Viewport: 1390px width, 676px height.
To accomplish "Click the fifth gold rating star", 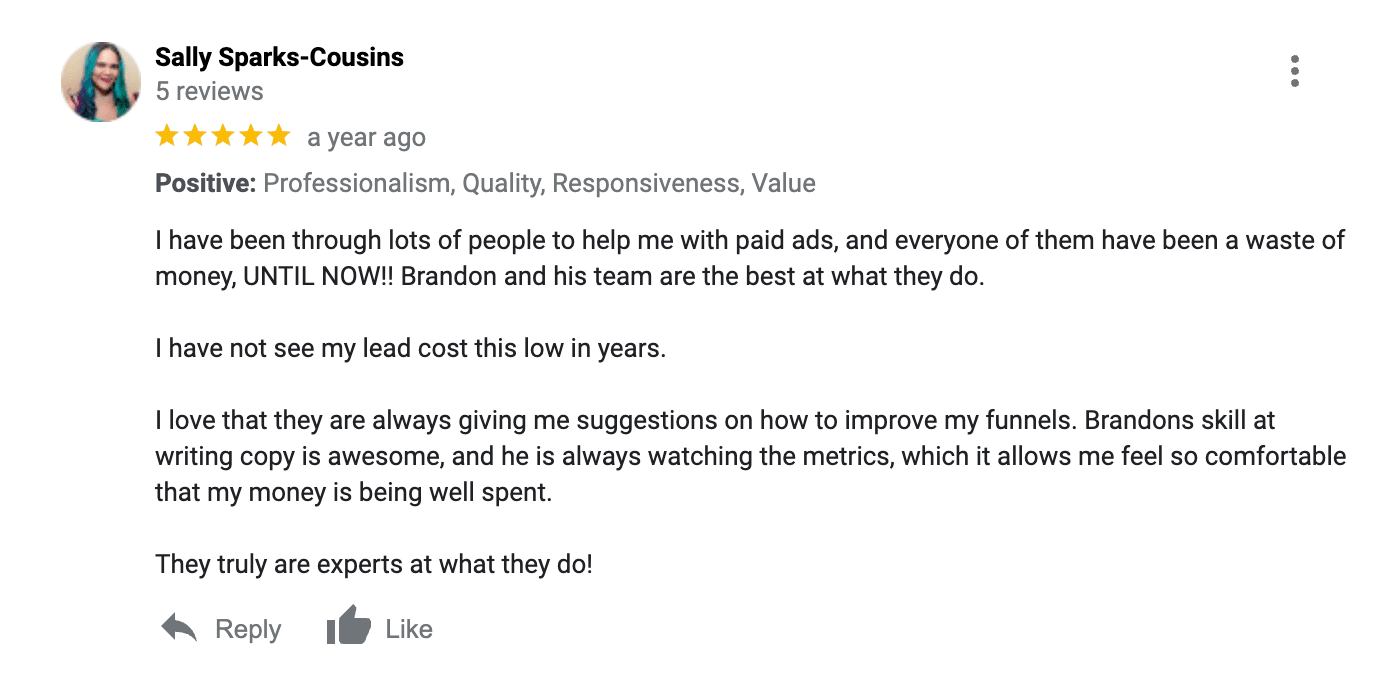I will tap(278, 136).
